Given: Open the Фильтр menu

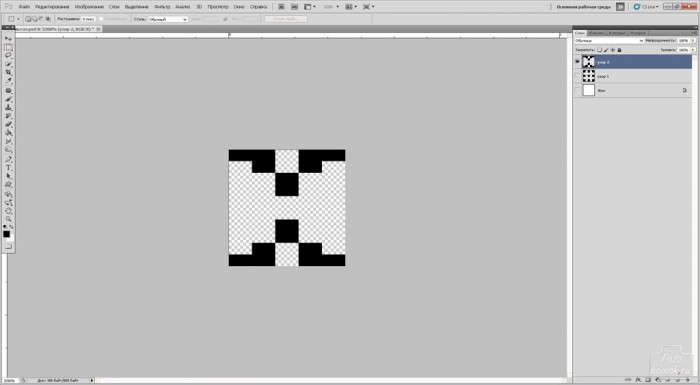Looking at the screenshot, I should pyautogui.click(x=162, y=7).
